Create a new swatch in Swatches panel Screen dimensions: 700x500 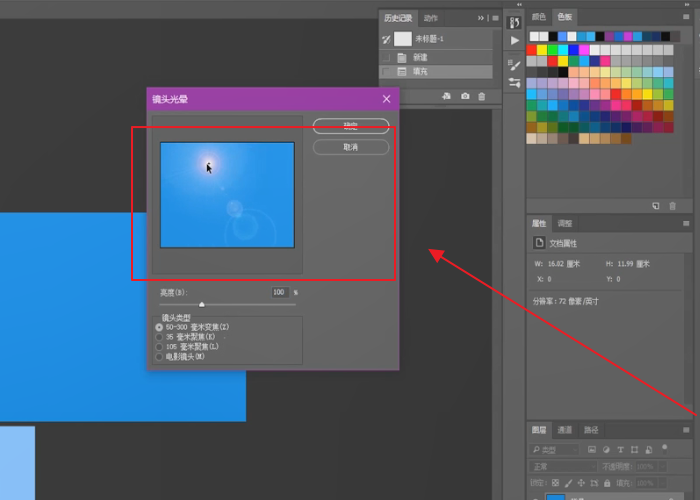pyautogui.click(x=655, y=206)
